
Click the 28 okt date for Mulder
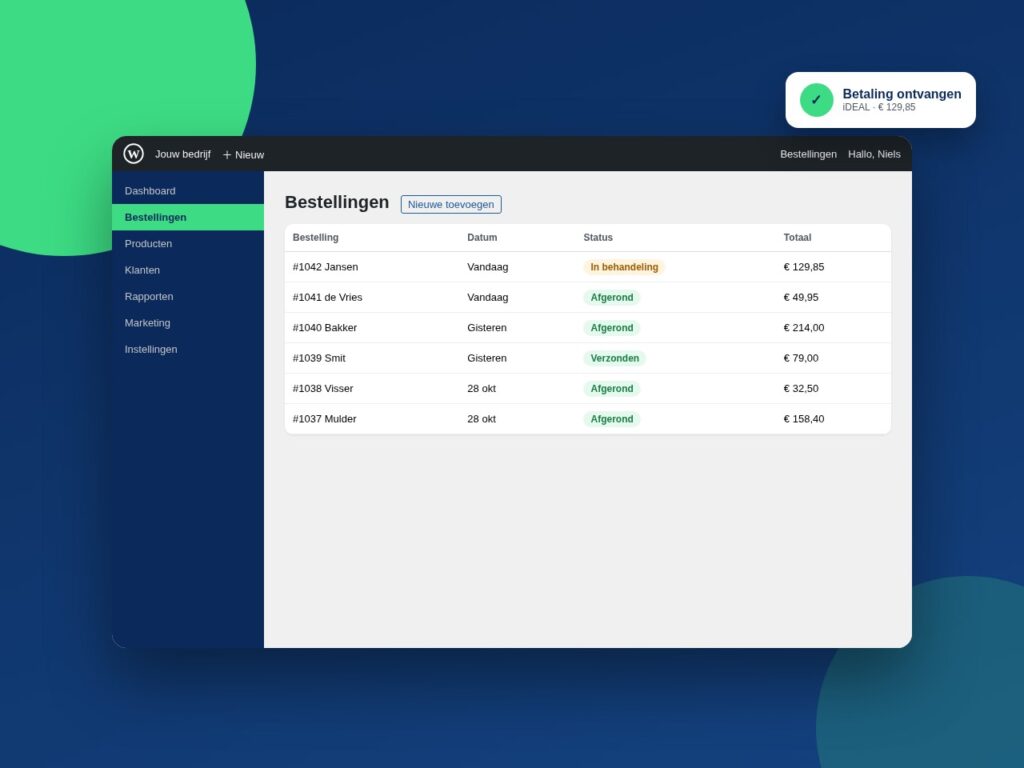click(x=481, y=419)
